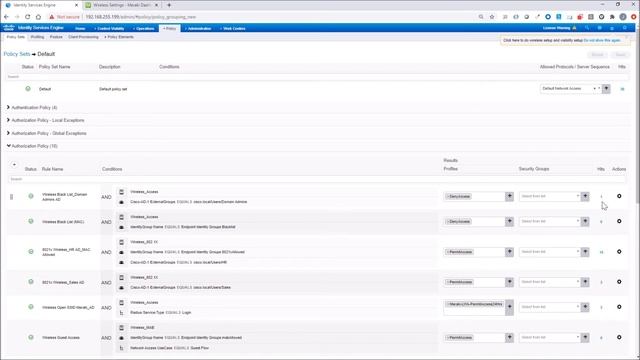This screenshot has height=360, width=640.
Task: Add security group with plus for Meraki_AD rule
Action: tap(585, 307)
